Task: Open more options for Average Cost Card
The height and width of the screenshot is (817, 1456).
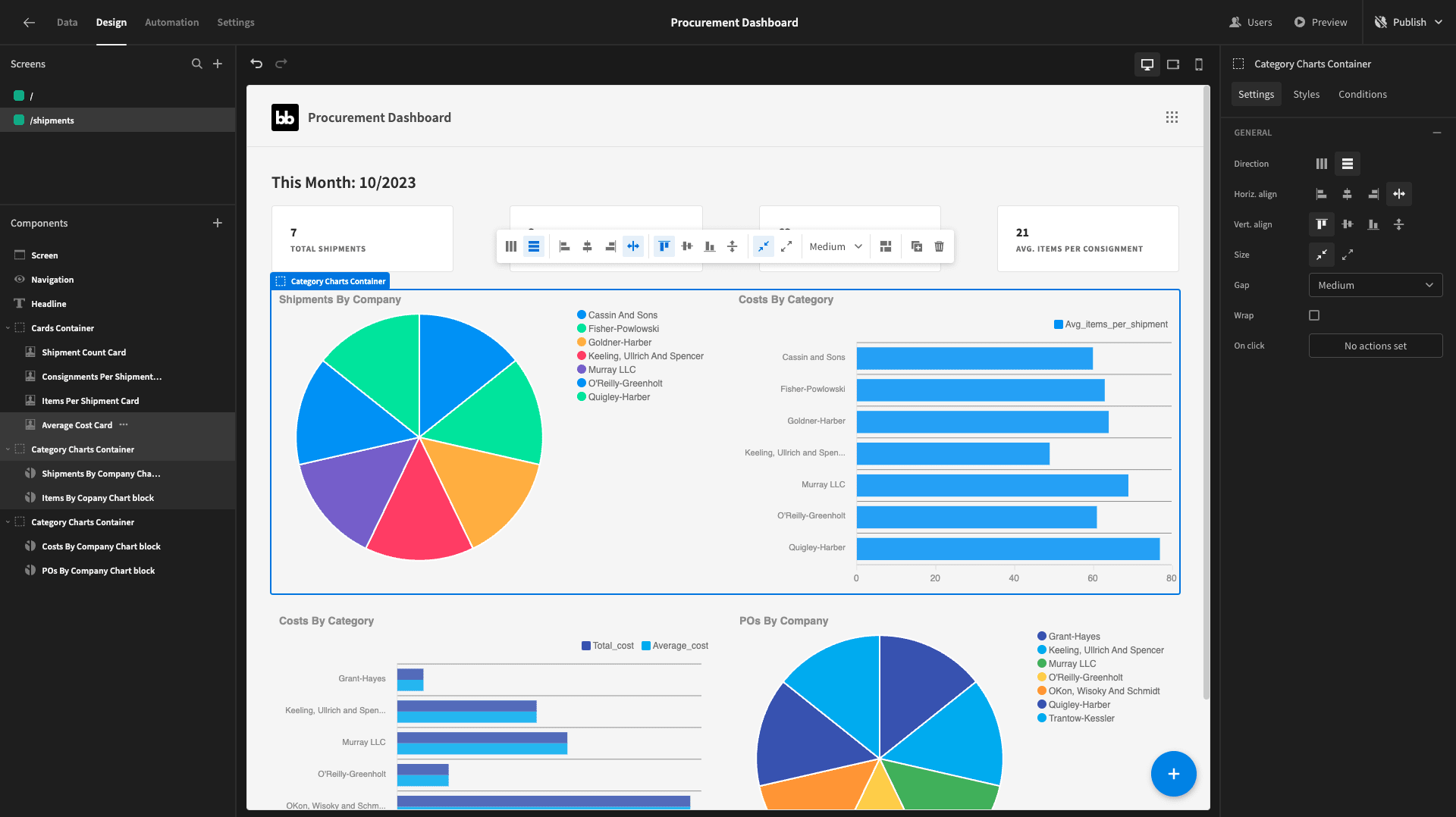Action: [x=124, y=425]
